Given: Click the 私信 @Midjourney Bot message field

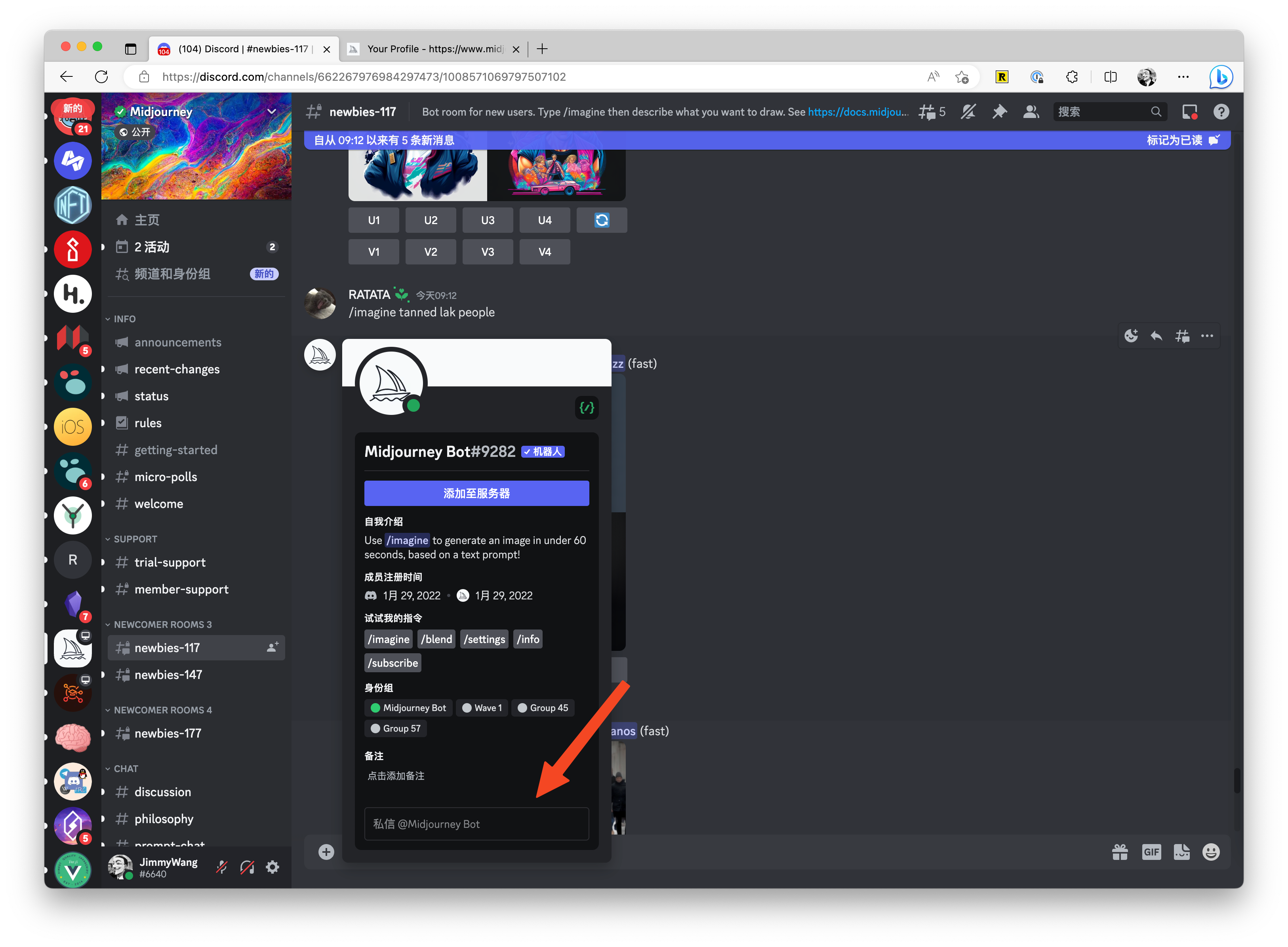Looking at the screenshot, I should (476, 824).
